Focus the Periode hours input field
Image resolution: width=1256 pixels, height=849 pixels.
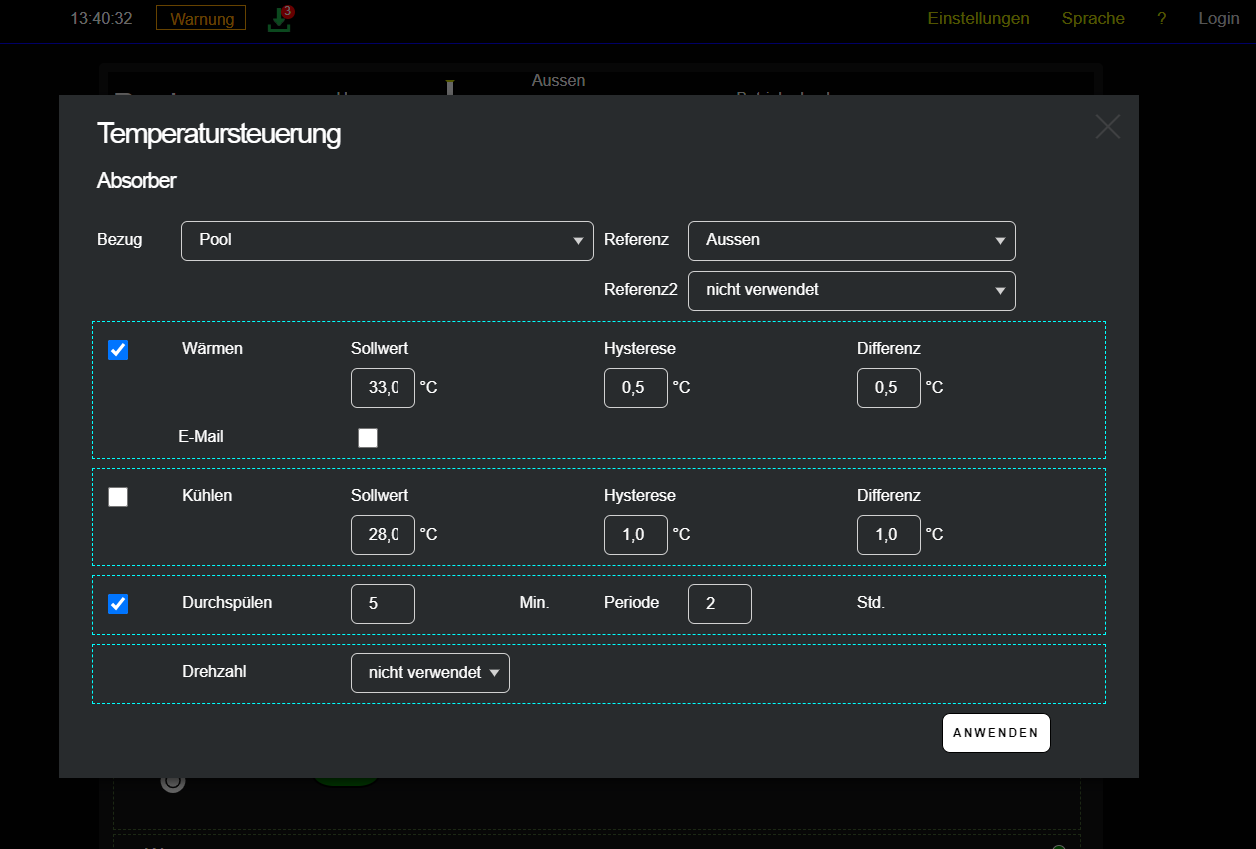point(720,604)
